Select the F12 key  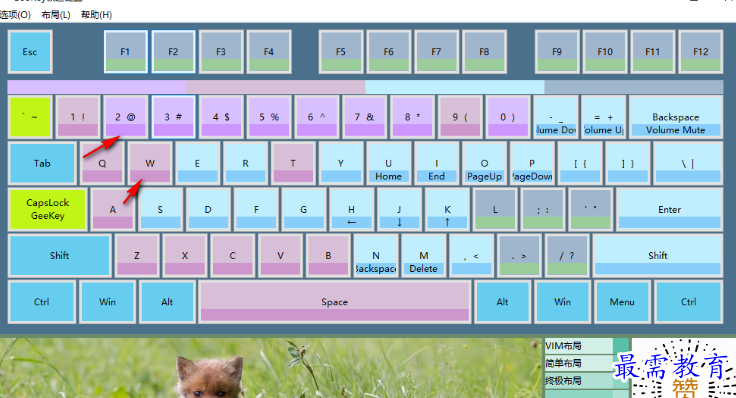click(x=700, y=52)
